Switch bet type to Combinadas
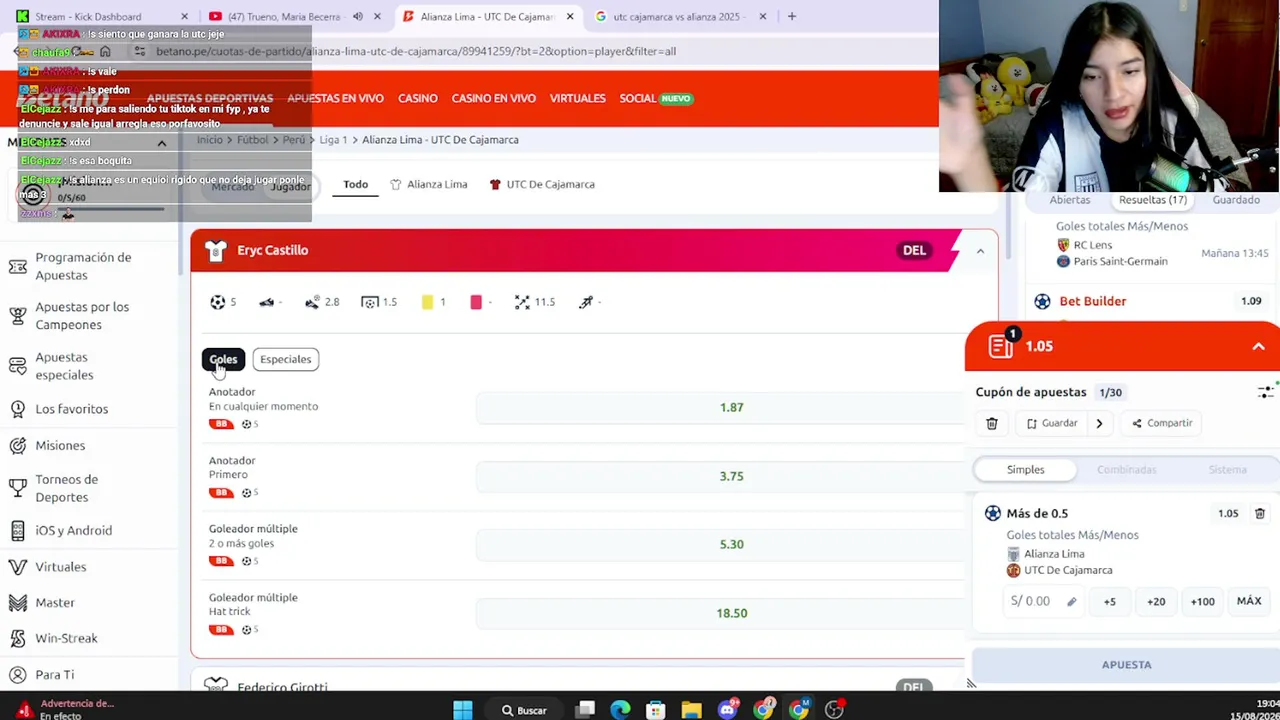The width and height of the screenshot is (1280, 720). tap(1126, 470)
